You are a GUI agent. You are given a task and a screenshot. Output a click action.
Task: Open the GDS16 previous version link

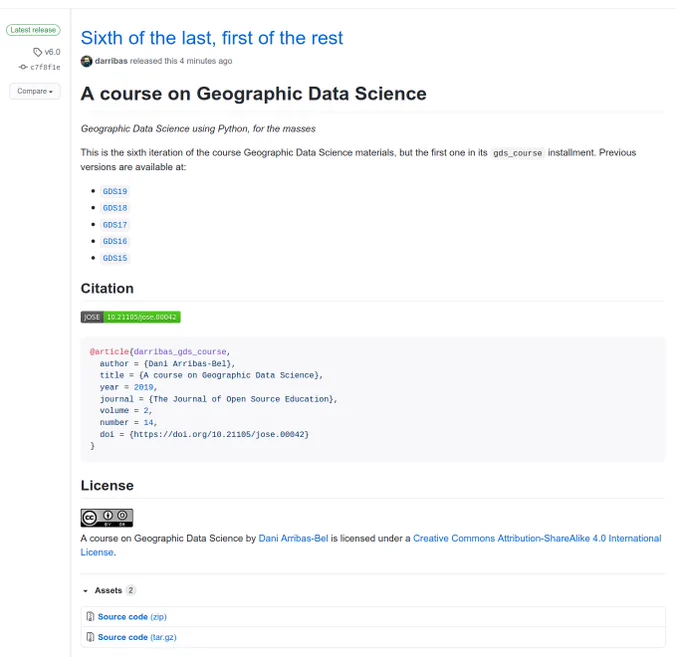tap(115, 241)
